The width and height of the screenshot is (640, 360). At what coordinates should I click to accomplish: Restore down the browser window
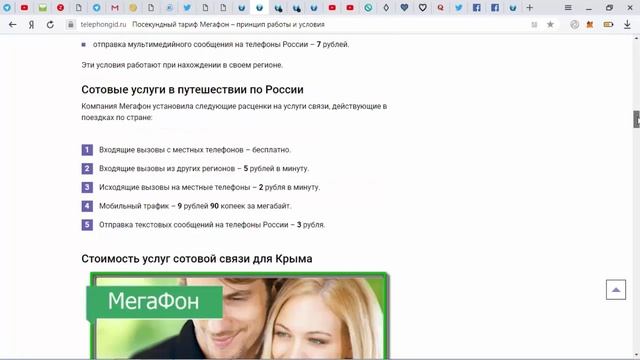coord(609,8)
